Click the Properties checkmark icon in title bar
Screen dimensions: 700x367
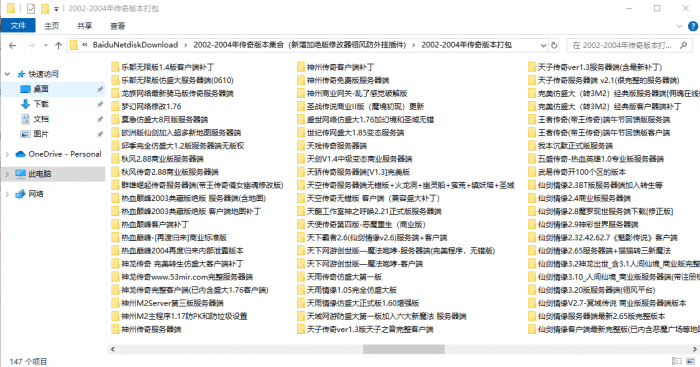pos(31,8)
